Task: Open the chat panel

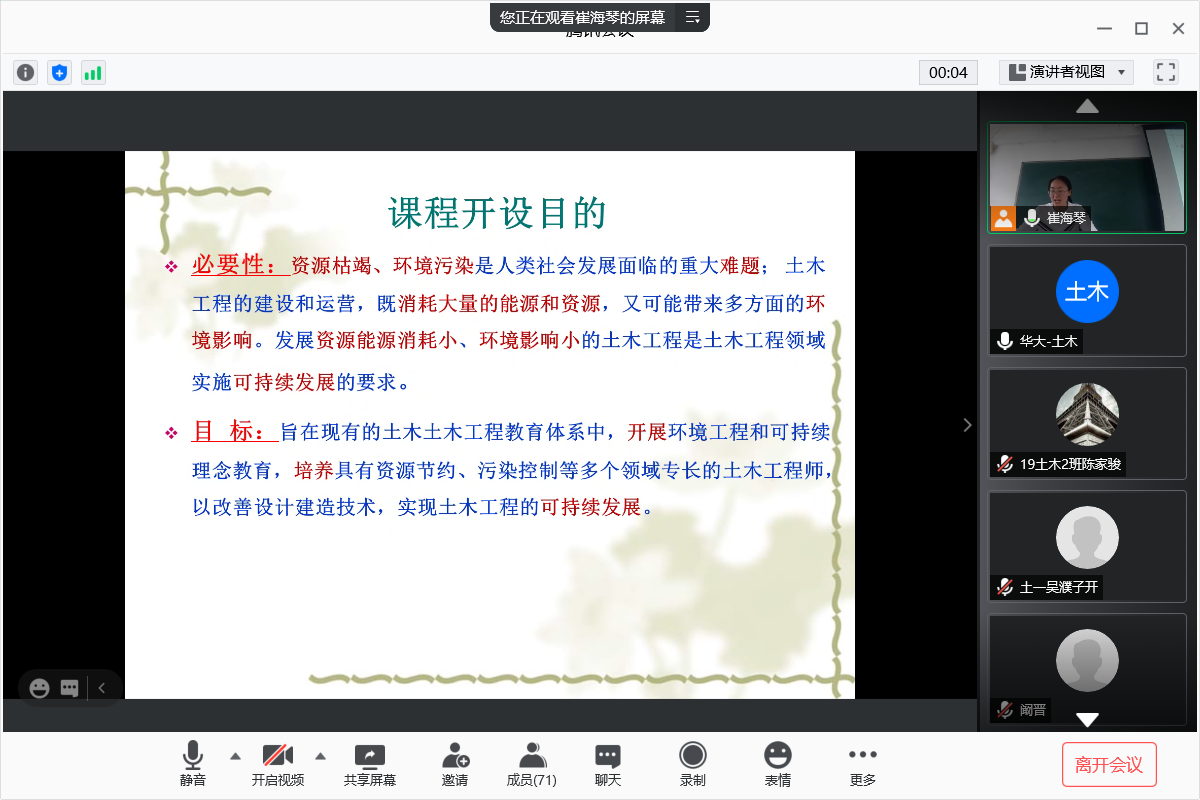Action: pyautogui.click(x=608, y=764)
